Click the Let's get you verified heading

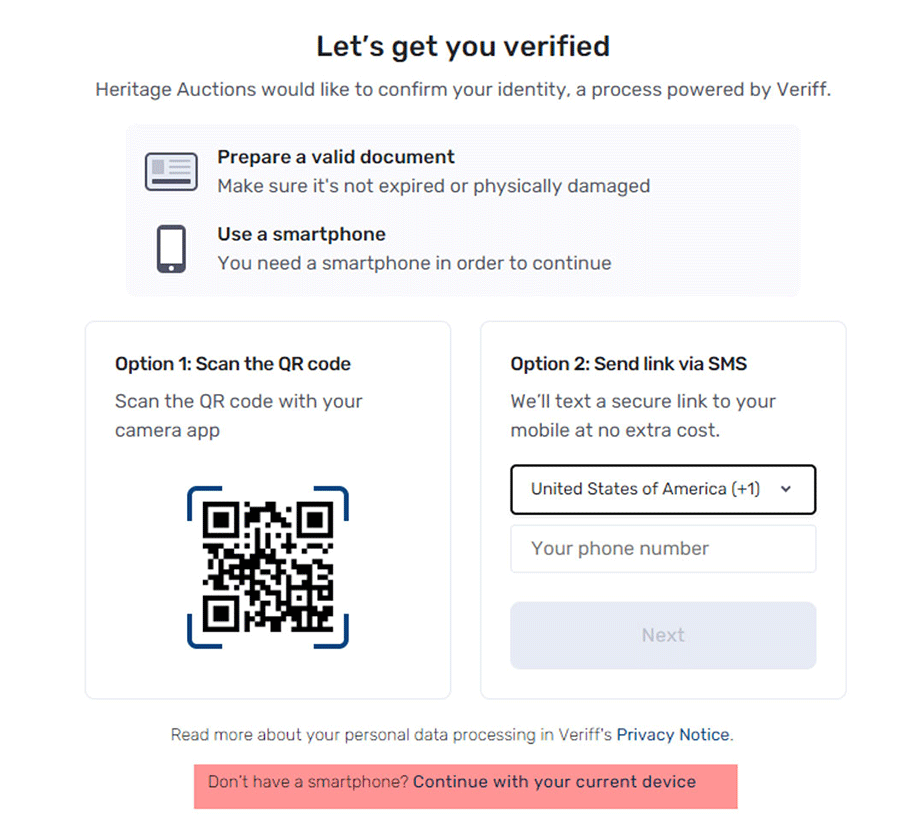click(x=463, y=46)
